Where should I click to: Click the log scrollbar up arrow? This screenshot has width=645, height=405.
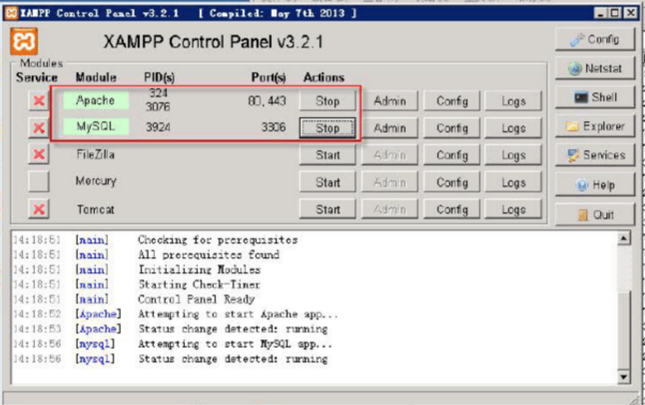624,238
